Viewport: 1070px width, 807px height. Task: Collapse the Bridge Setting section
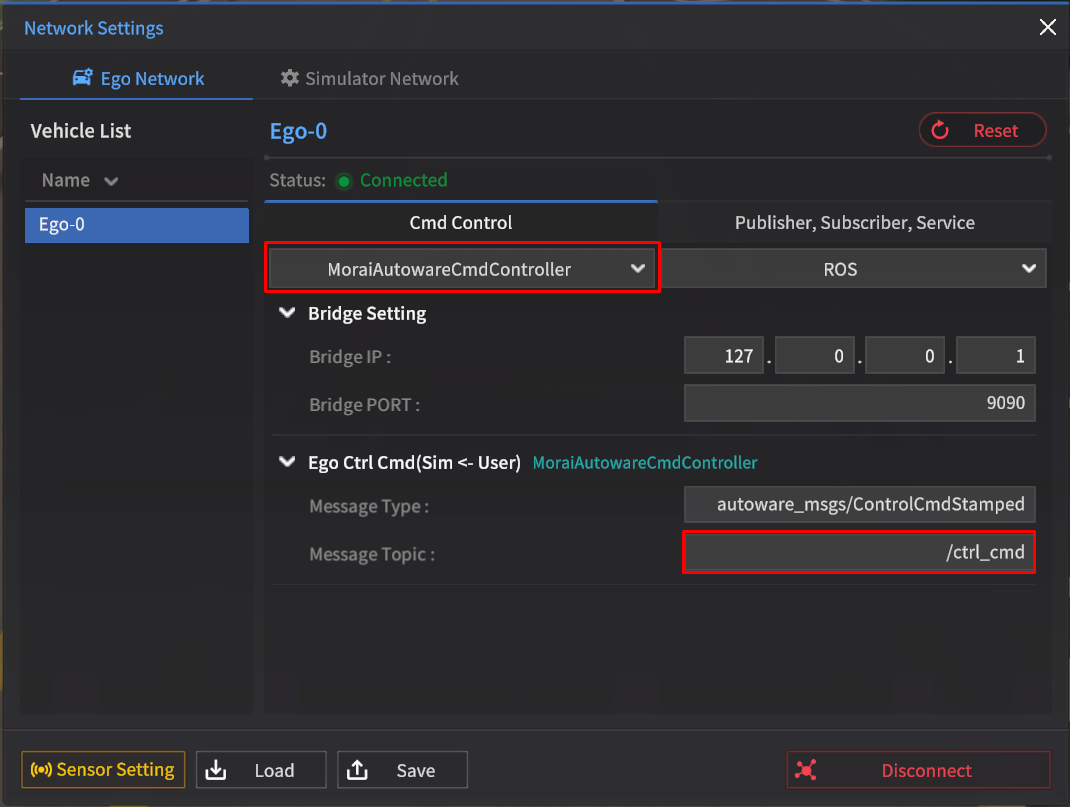coord(288,313)
